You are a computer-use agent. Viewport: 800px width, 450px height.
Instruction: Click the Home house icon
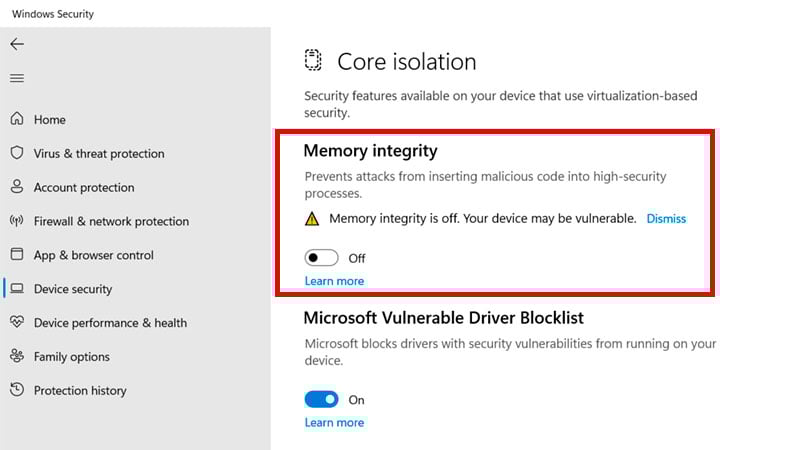[17, 119]
